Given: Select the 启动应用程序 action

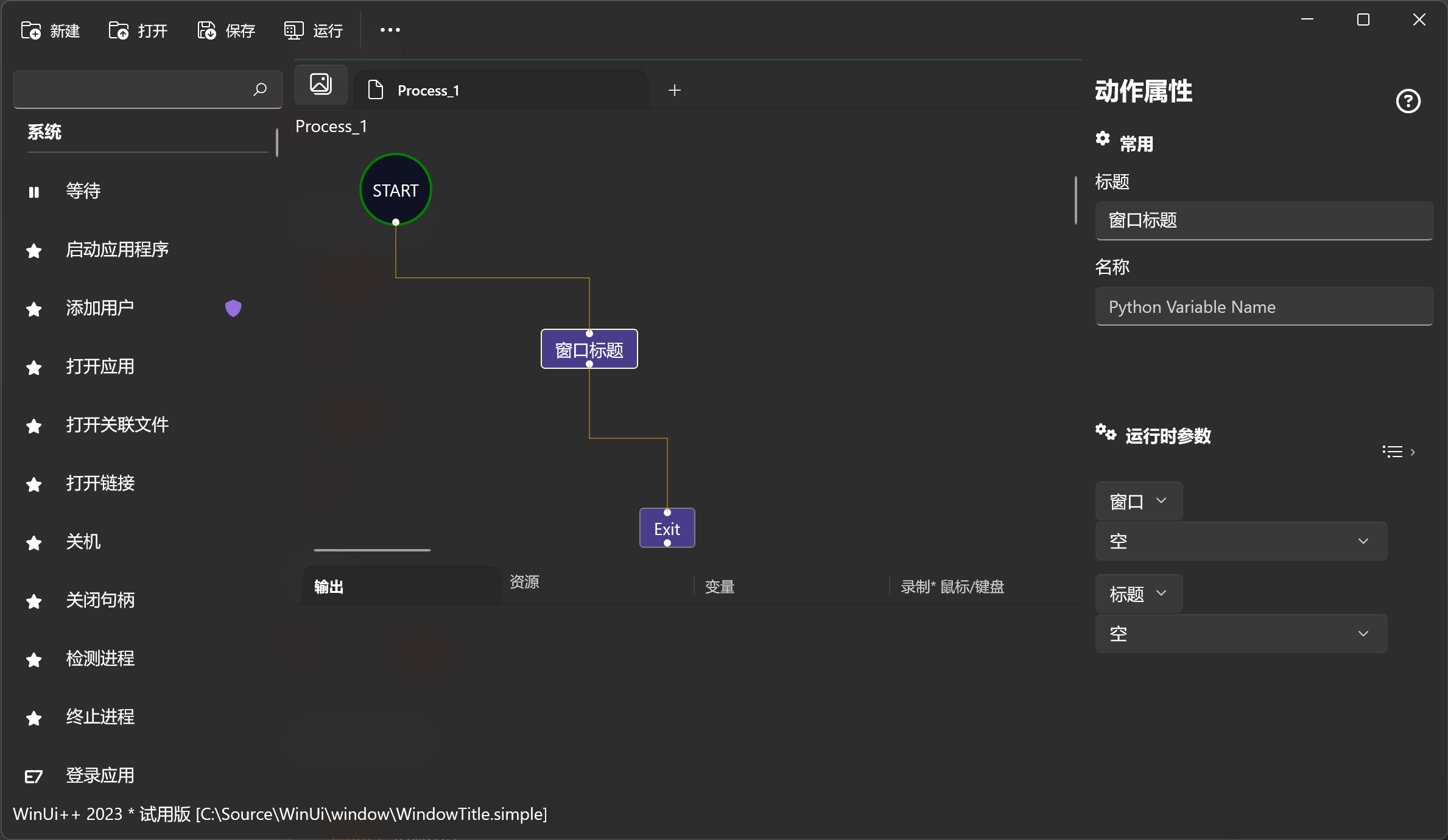Looking at the screenshot, I should (x=118, y=250).
